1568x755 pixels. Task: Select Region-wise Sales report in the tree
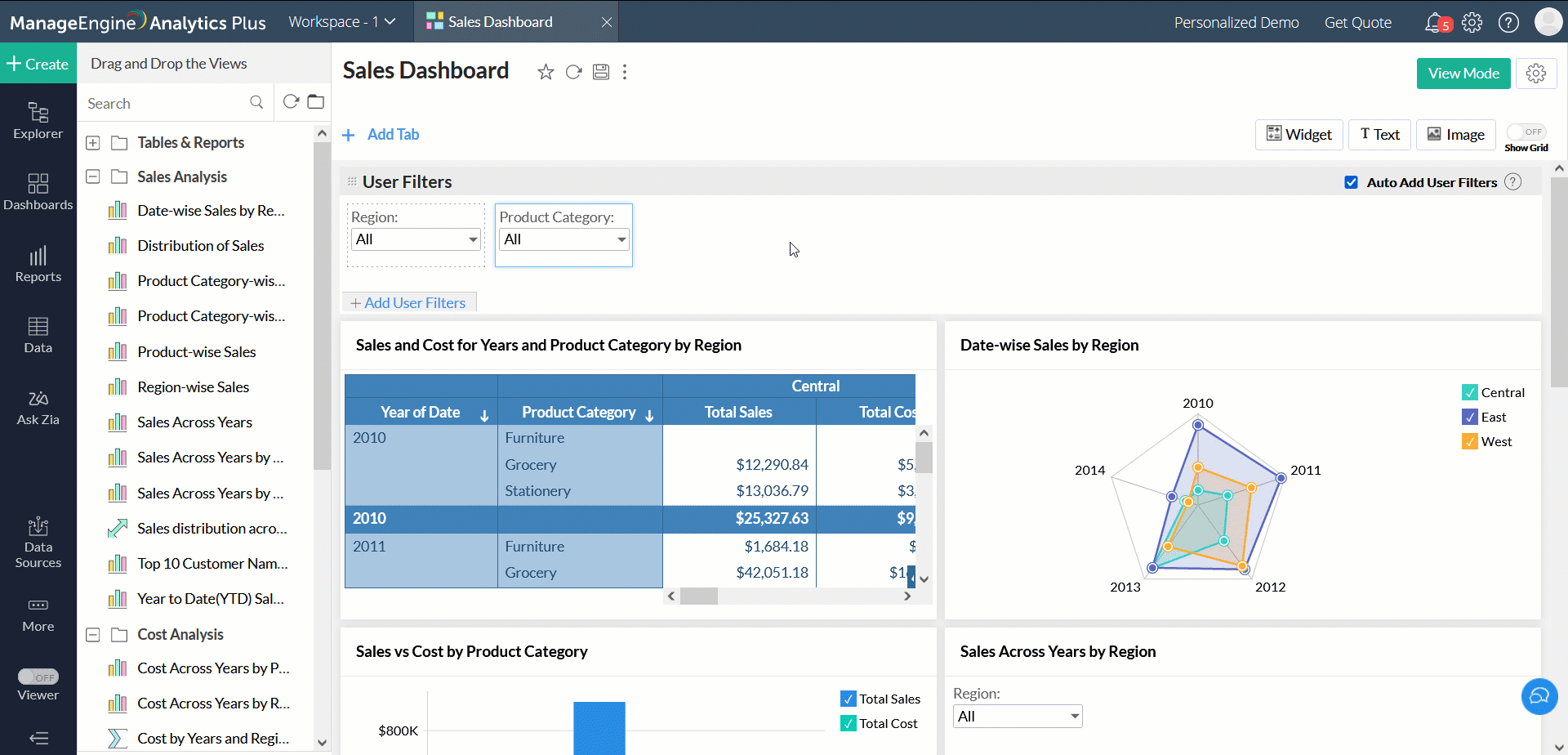point(193,387)
